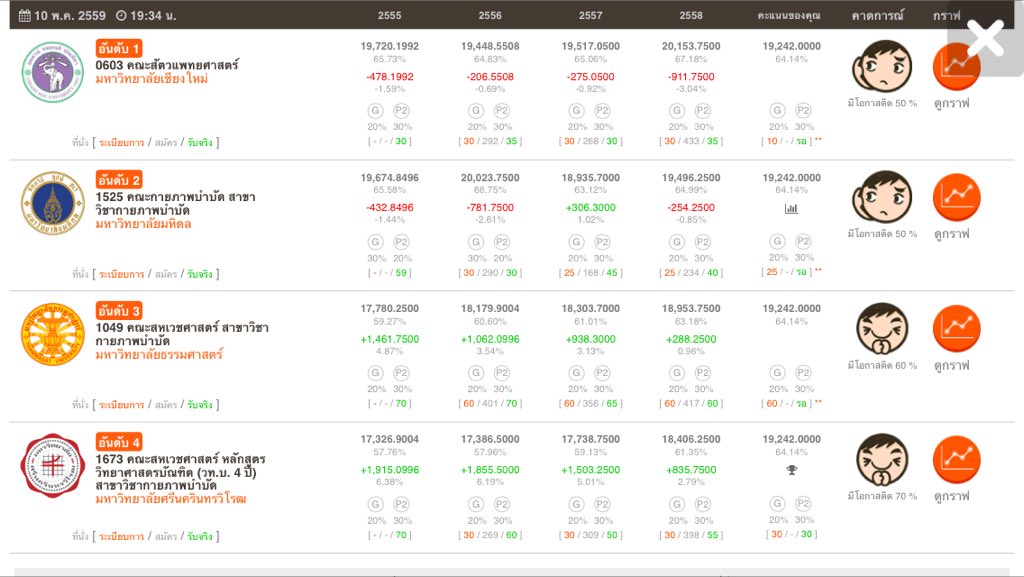Click G icon under 2556 in rank 2
Screen dimensions: 1024x577
tap(476, 242)
